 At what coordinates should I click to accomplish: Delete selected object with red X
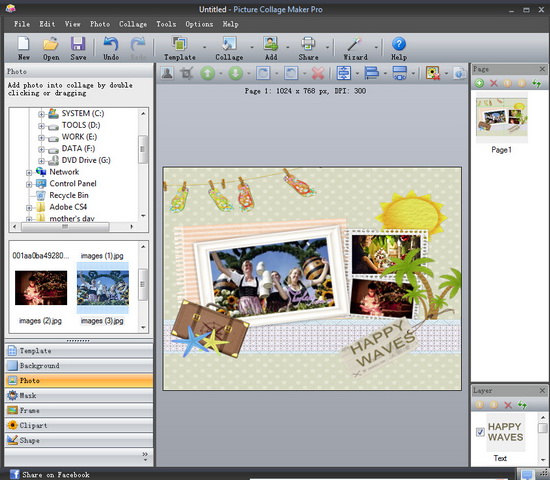(x=318, y=73)
